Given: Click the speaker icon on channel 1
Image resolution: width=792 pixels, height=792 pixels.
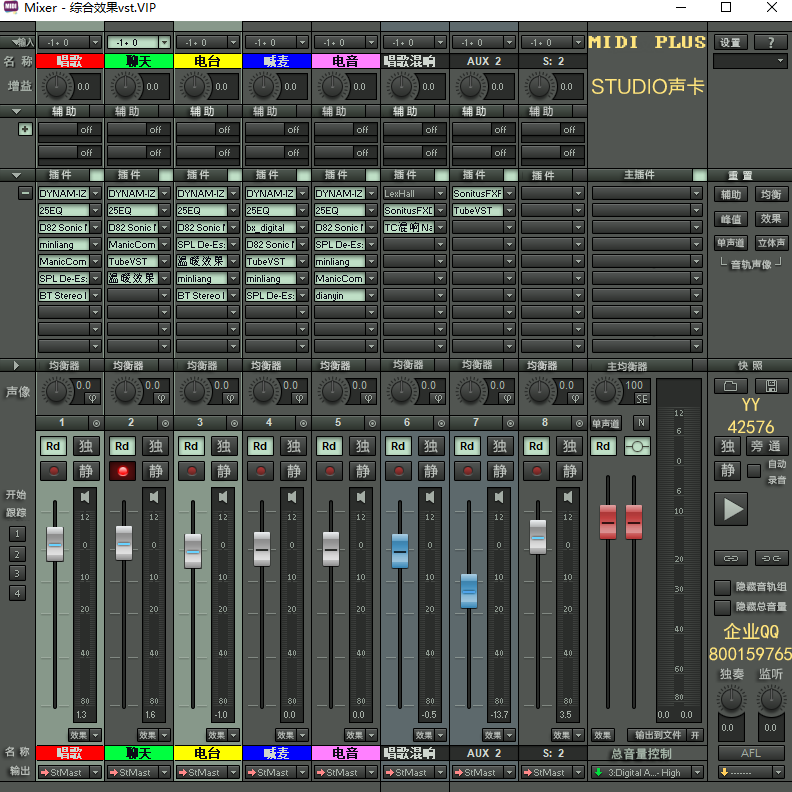Looking at the screenshot, I should [x=85, y=497].
